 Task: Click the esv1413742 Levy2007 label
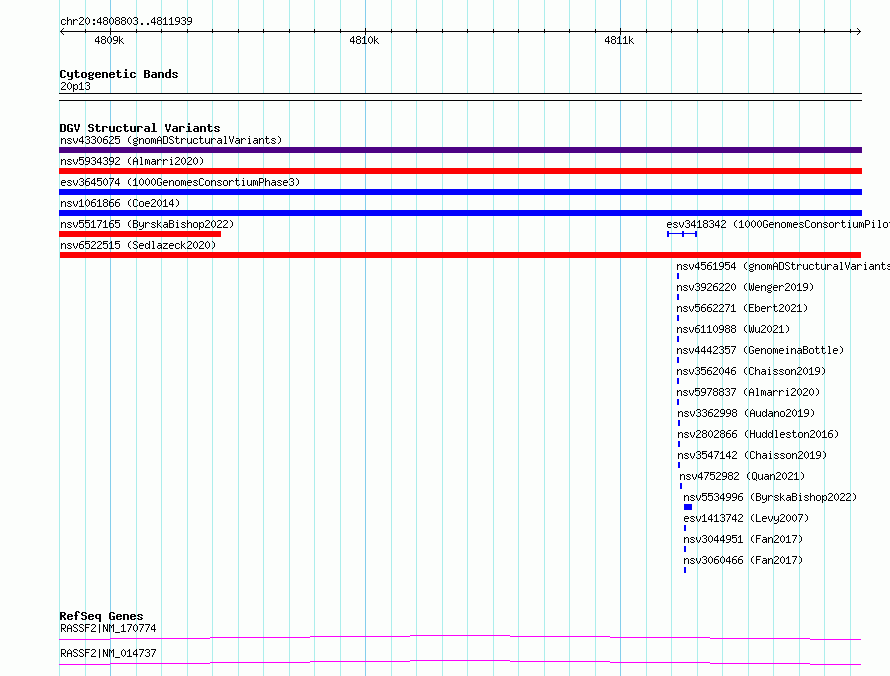(x=746, y=518)
